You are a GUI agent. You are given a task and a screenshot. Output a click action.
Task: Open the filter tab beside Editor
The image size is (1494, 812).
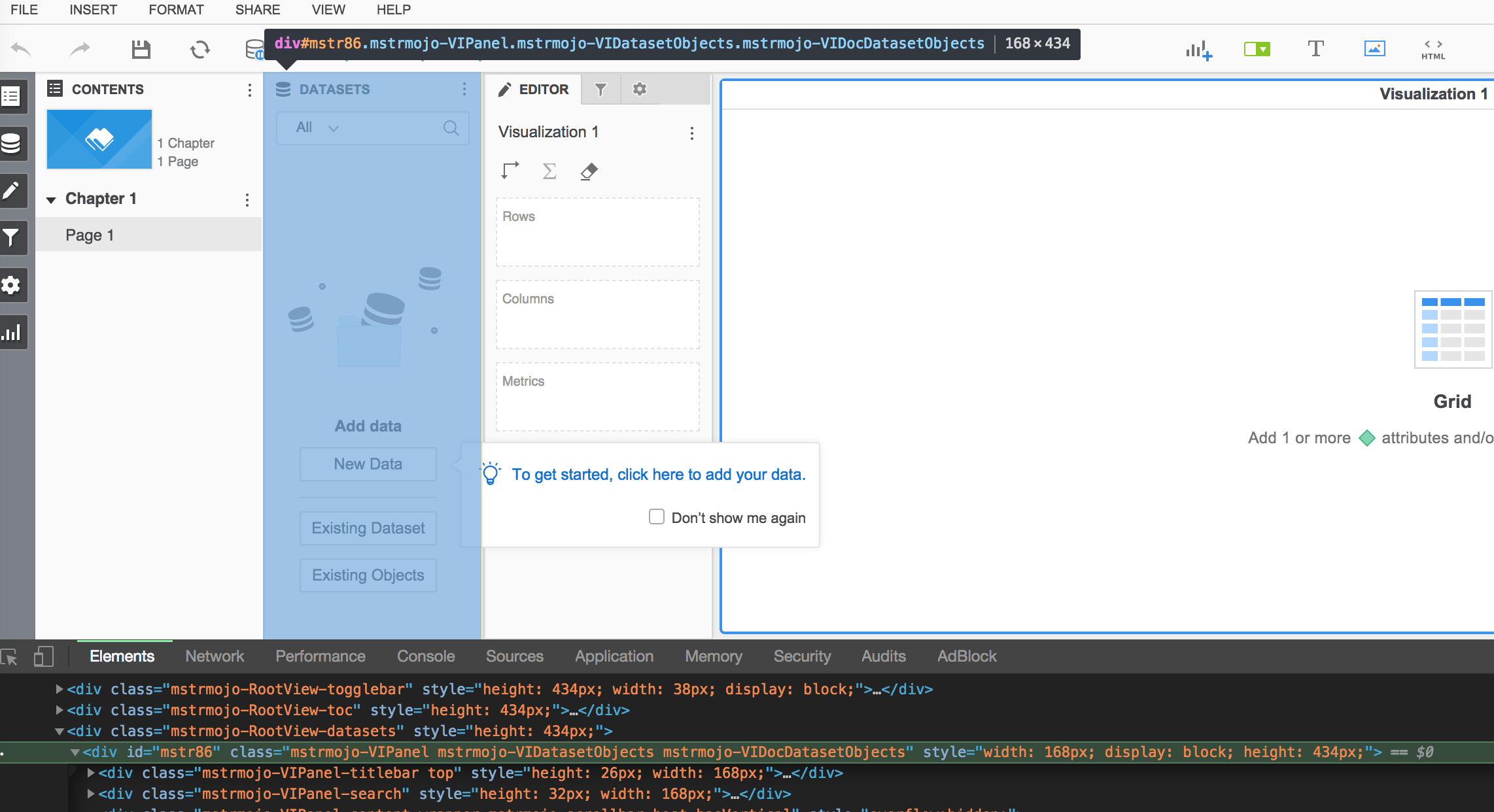click(600, 90)
